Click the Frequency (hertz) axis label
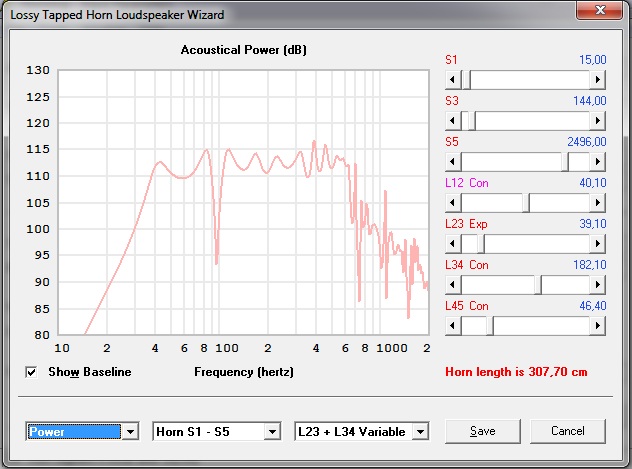The width and height of the screenshot is (632, 469). pos(244,371)
